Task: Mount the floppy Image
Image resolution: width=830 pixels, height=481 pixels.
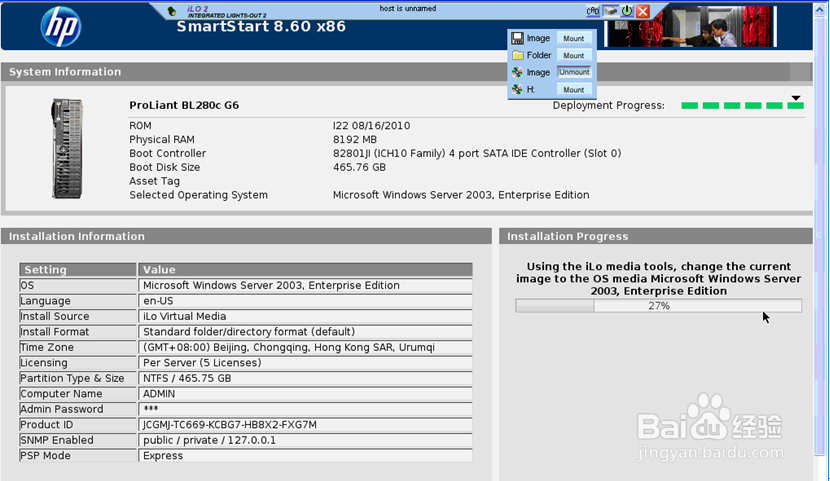Action: [574, 38]
